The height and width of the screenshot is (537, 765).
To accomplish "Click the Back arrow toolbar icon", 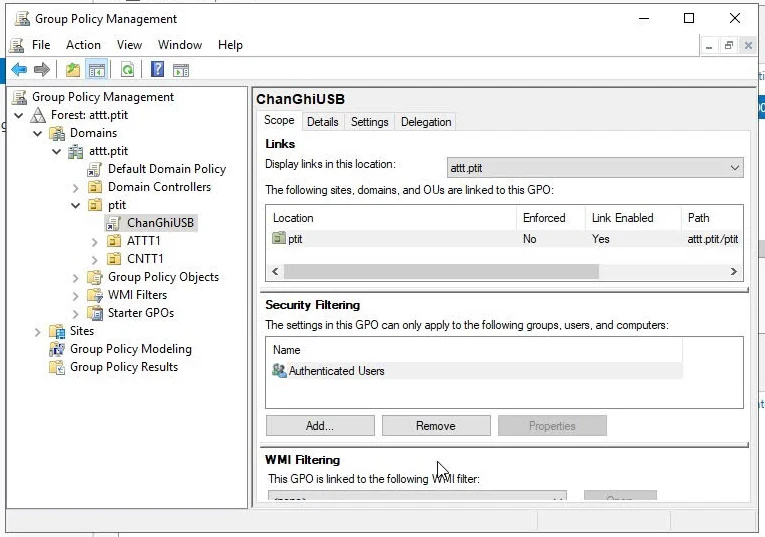I will [x=19, y=70].
